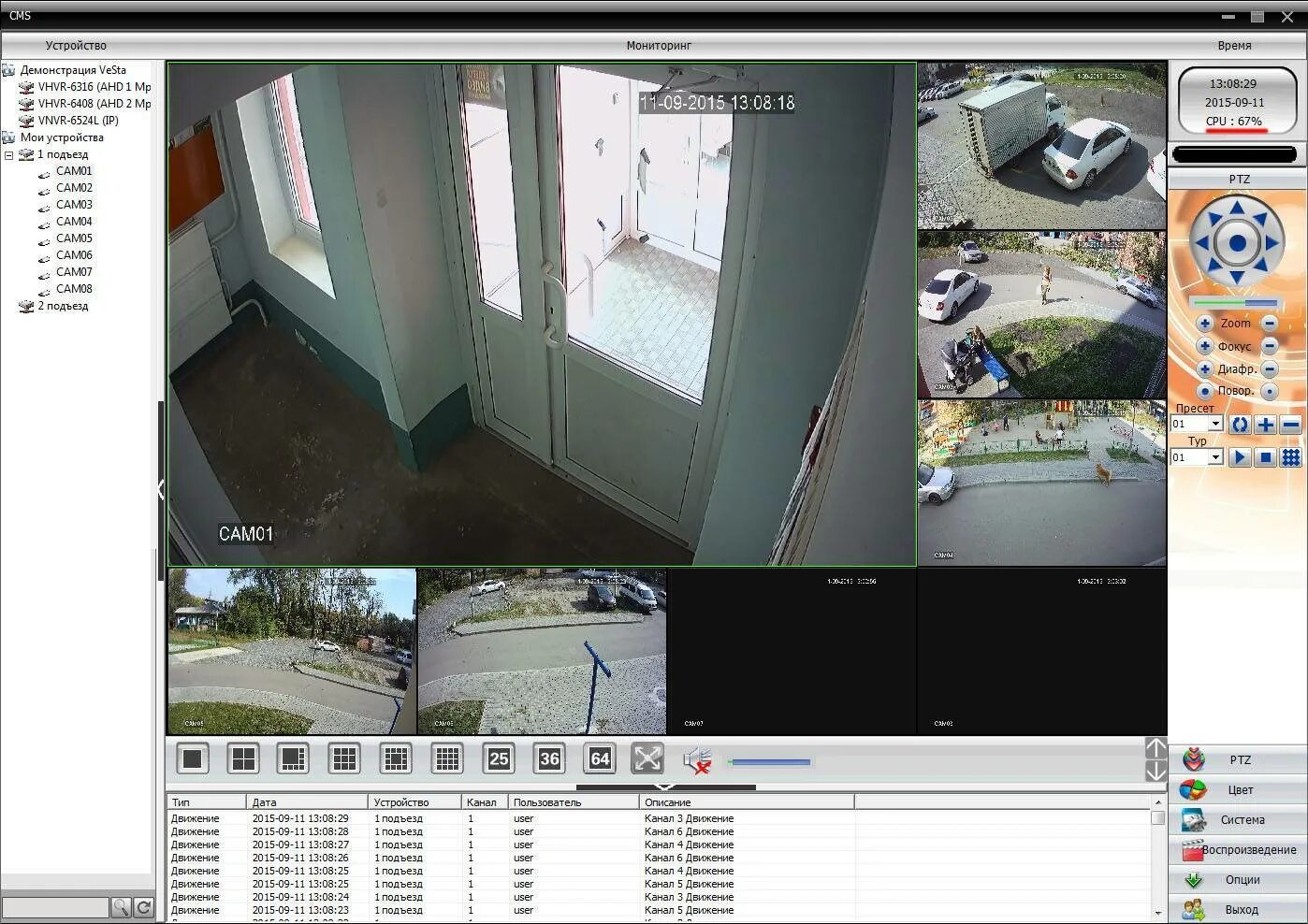Viewport: 1308px width, 924px height.
Task: Click the Zoom plus button
Action: tap(1205, 324)
